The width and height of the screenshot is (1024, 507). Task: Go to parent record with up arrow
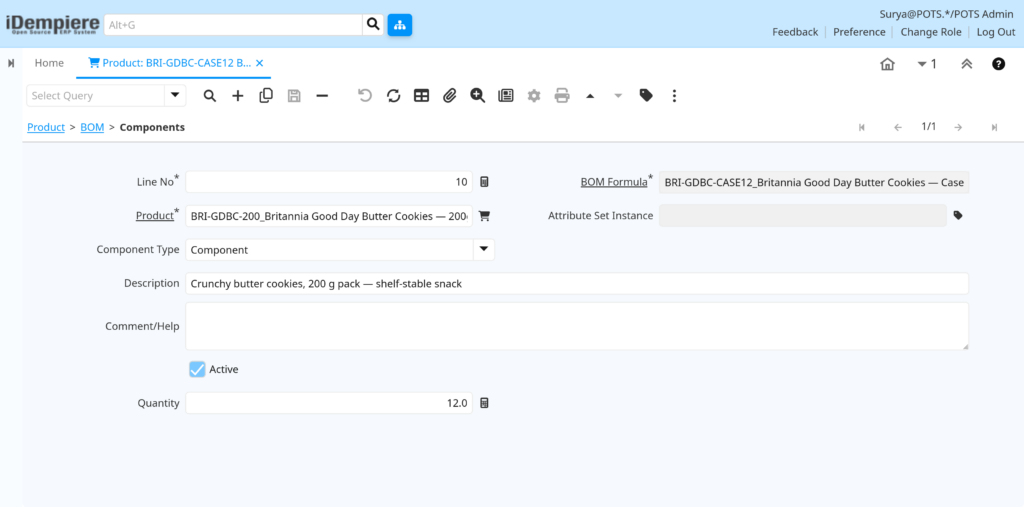click(590, 96)
